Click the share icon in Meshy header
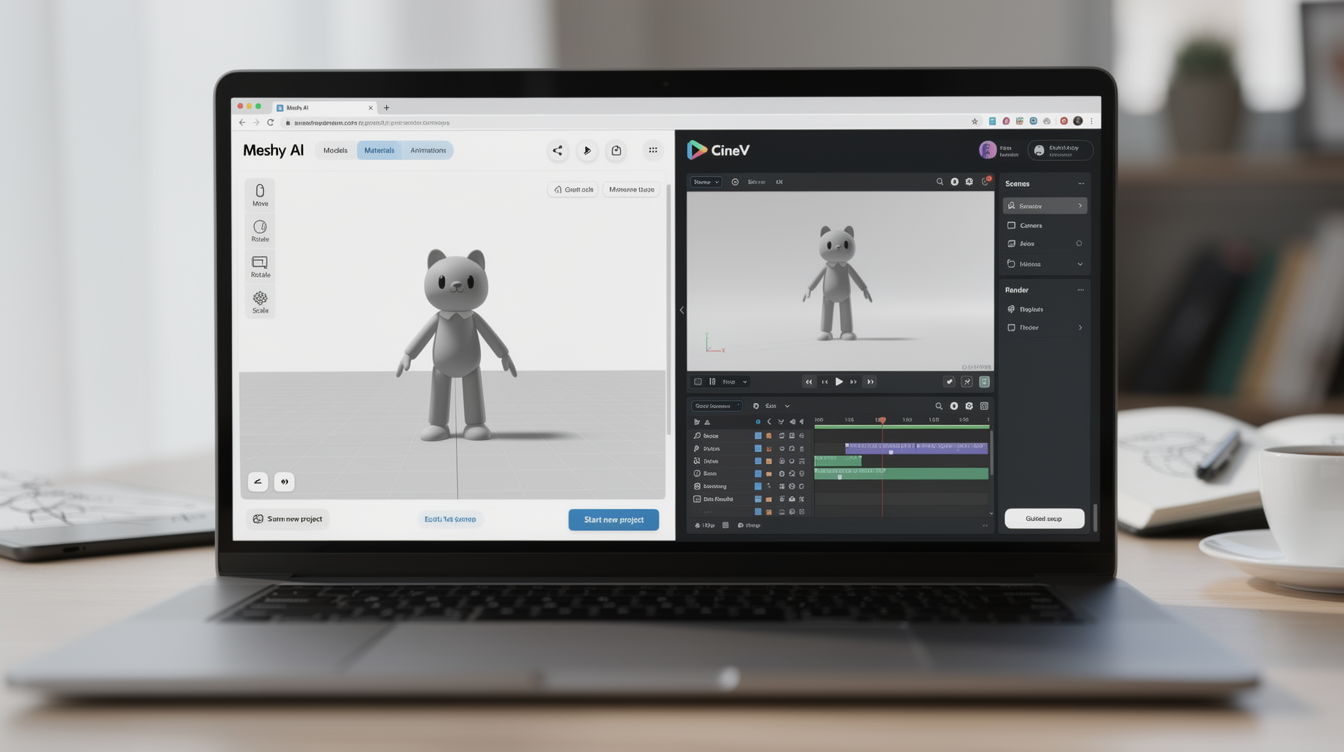This screenshot has height=752, width=1344. [x=557, y=151]
